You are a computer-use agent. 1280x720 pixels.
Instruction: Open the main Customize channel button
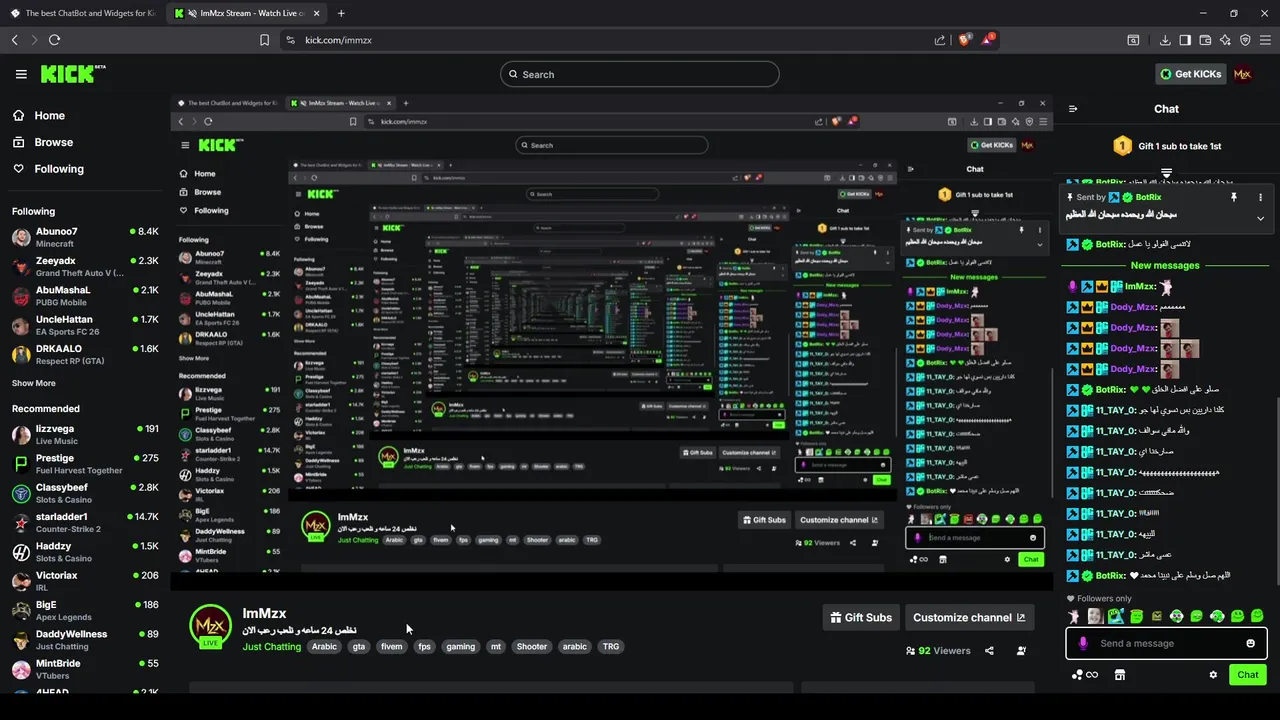coord(969,617)
